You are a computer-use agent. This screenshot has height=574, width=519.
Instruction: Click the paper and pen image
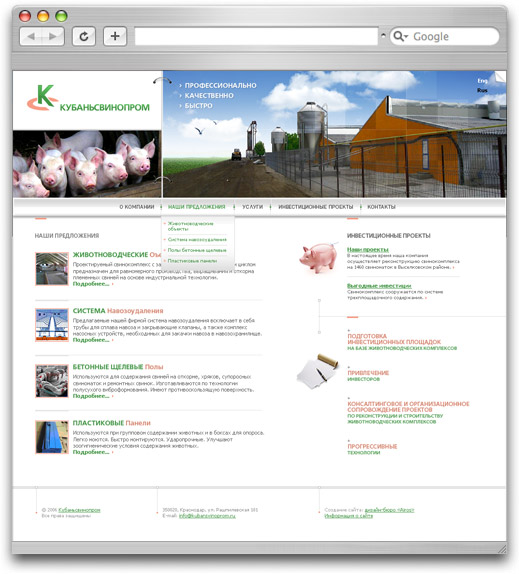tap(317, 371)
